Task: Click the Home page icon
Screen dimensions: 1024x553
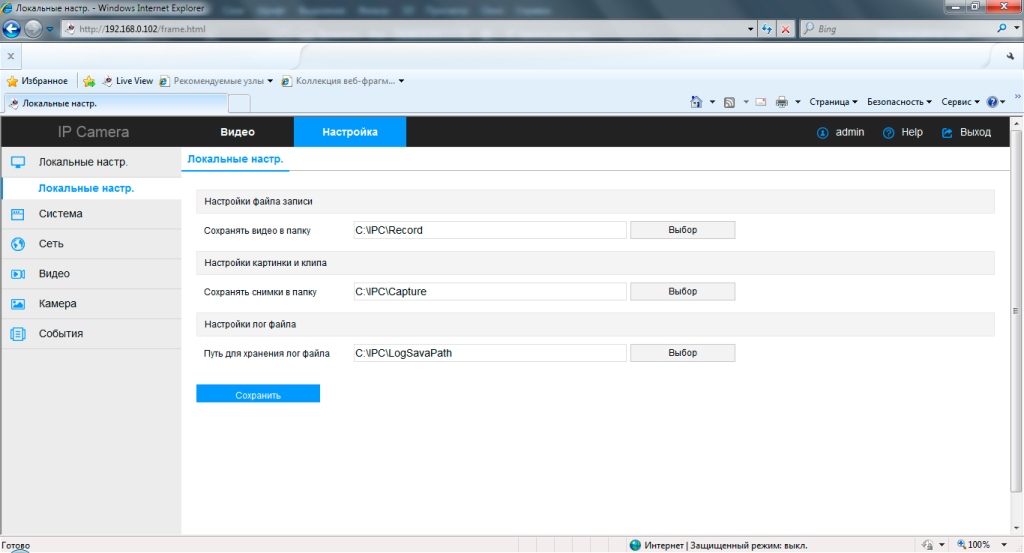Action: click(x=696, y=102)
